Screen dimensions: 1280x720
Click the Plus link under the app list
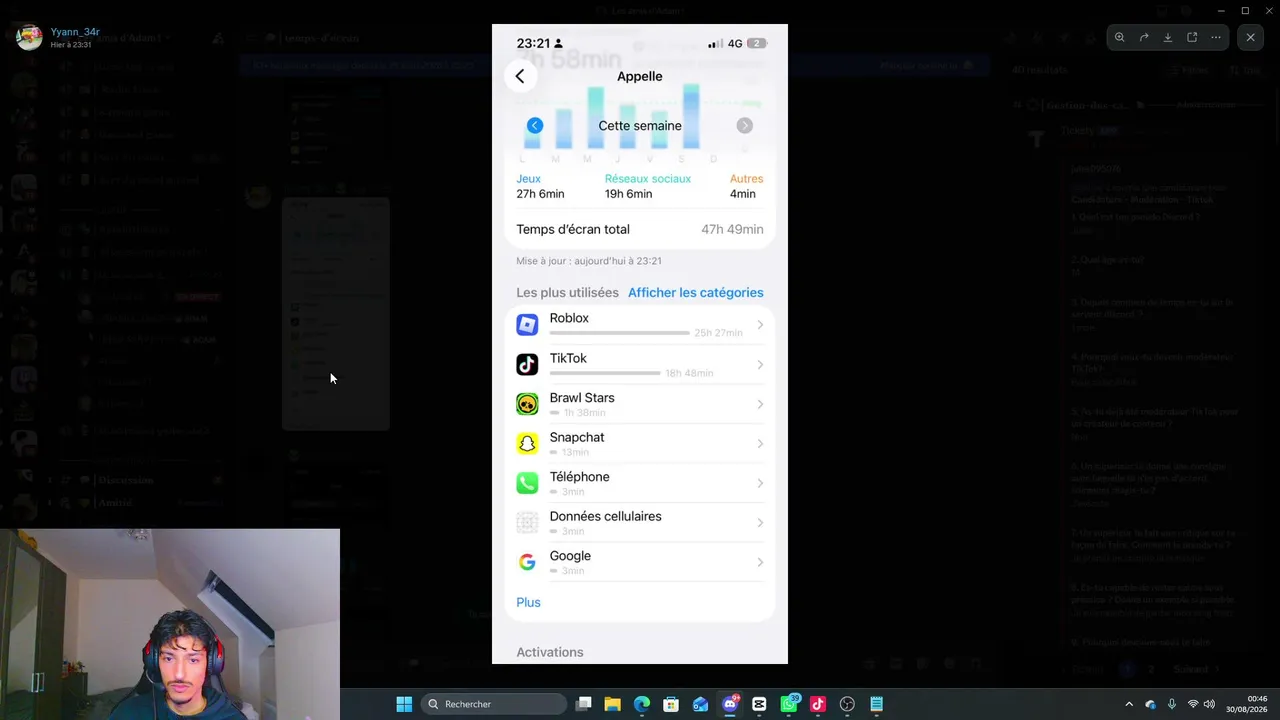528,602
